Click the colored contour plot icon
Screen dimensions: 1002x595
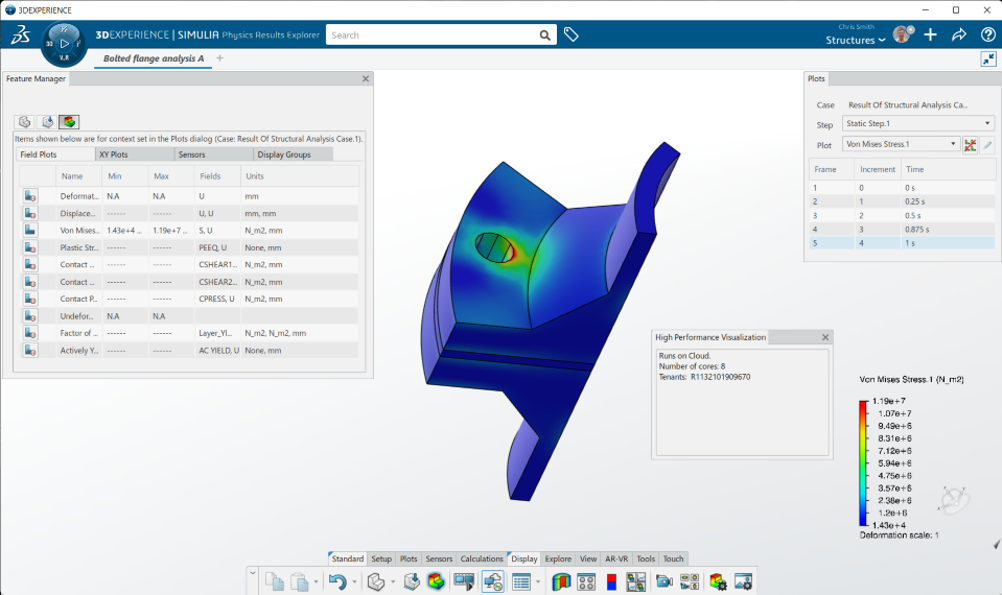click(436, 582)
